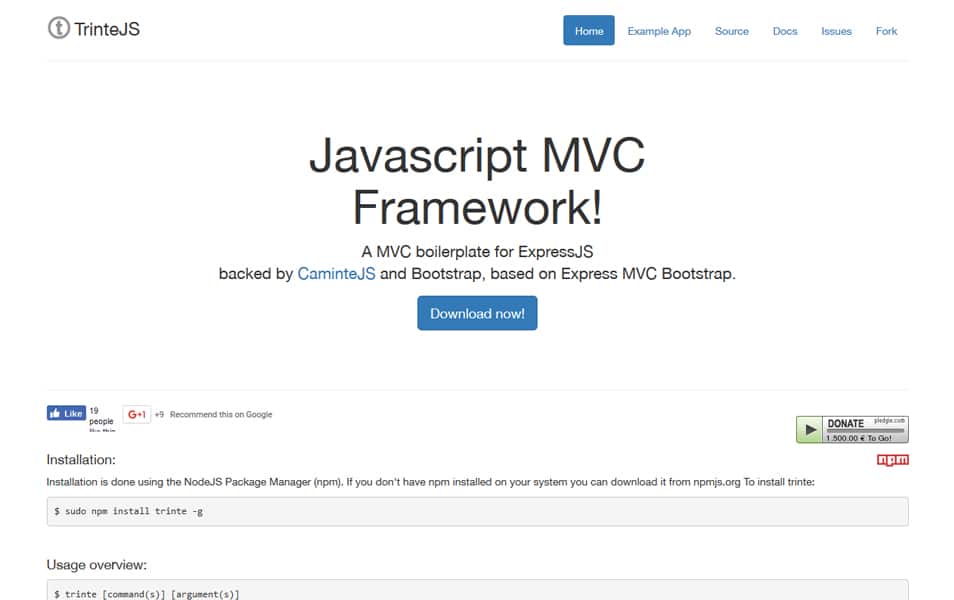The width and height of the screenshot is (954, 600).
Task: Click the Javascript MVC Framework! heading
Action: 477,181
